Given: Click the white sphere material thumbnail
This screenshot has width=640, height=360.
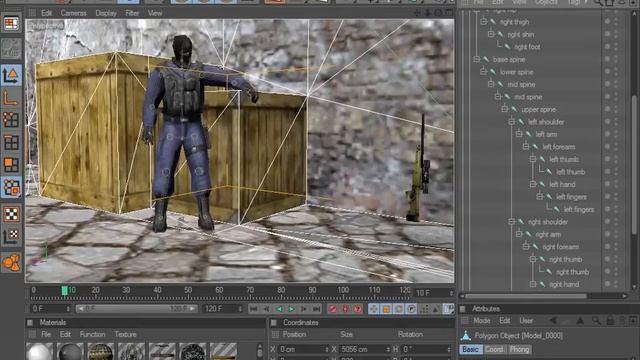Looking at the screenshot, I should point(40,351).
